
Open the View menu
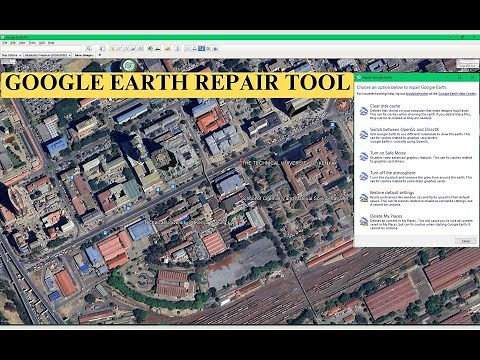(x=22, y=43)
